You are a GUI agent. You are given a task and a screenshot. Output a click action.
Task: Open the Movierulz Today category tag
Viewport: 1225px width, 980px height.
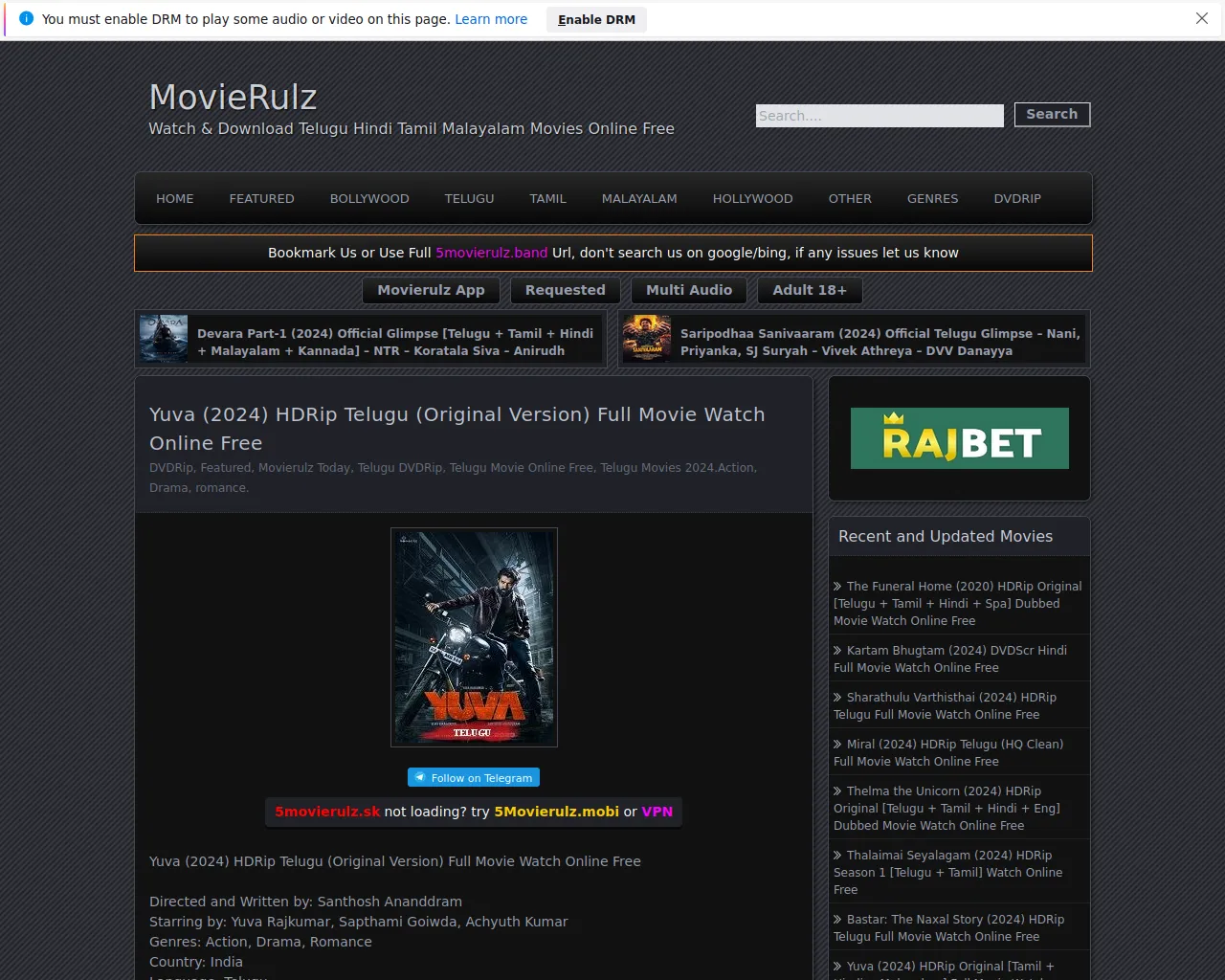[304, 468]
